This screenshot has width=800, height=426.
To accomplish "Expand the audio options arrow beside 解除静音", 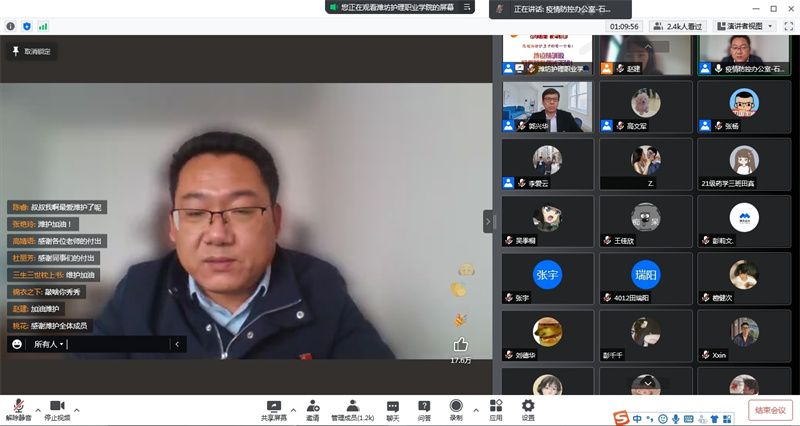I will [38, 410].
